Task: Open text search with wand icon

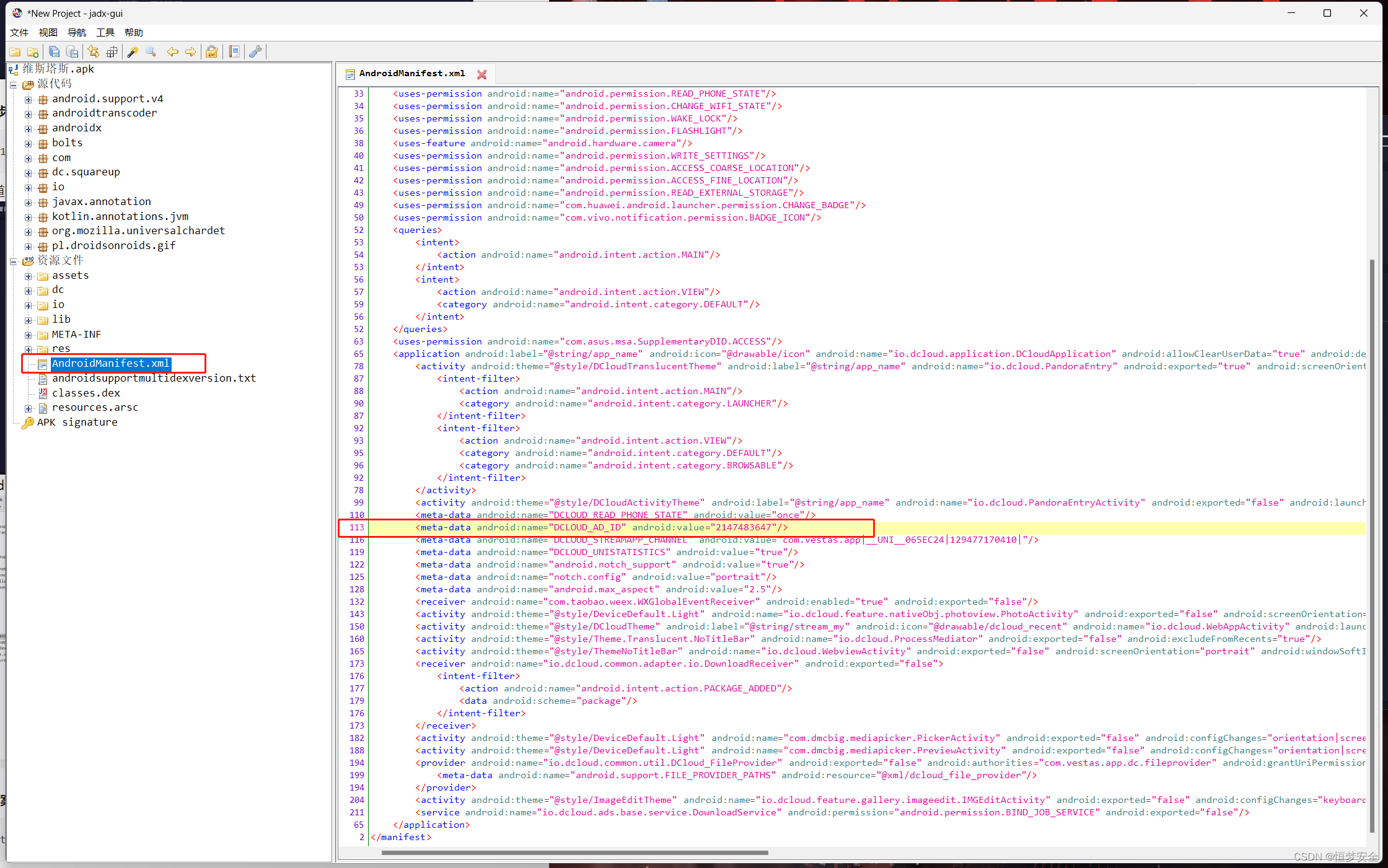Action: 133,52
